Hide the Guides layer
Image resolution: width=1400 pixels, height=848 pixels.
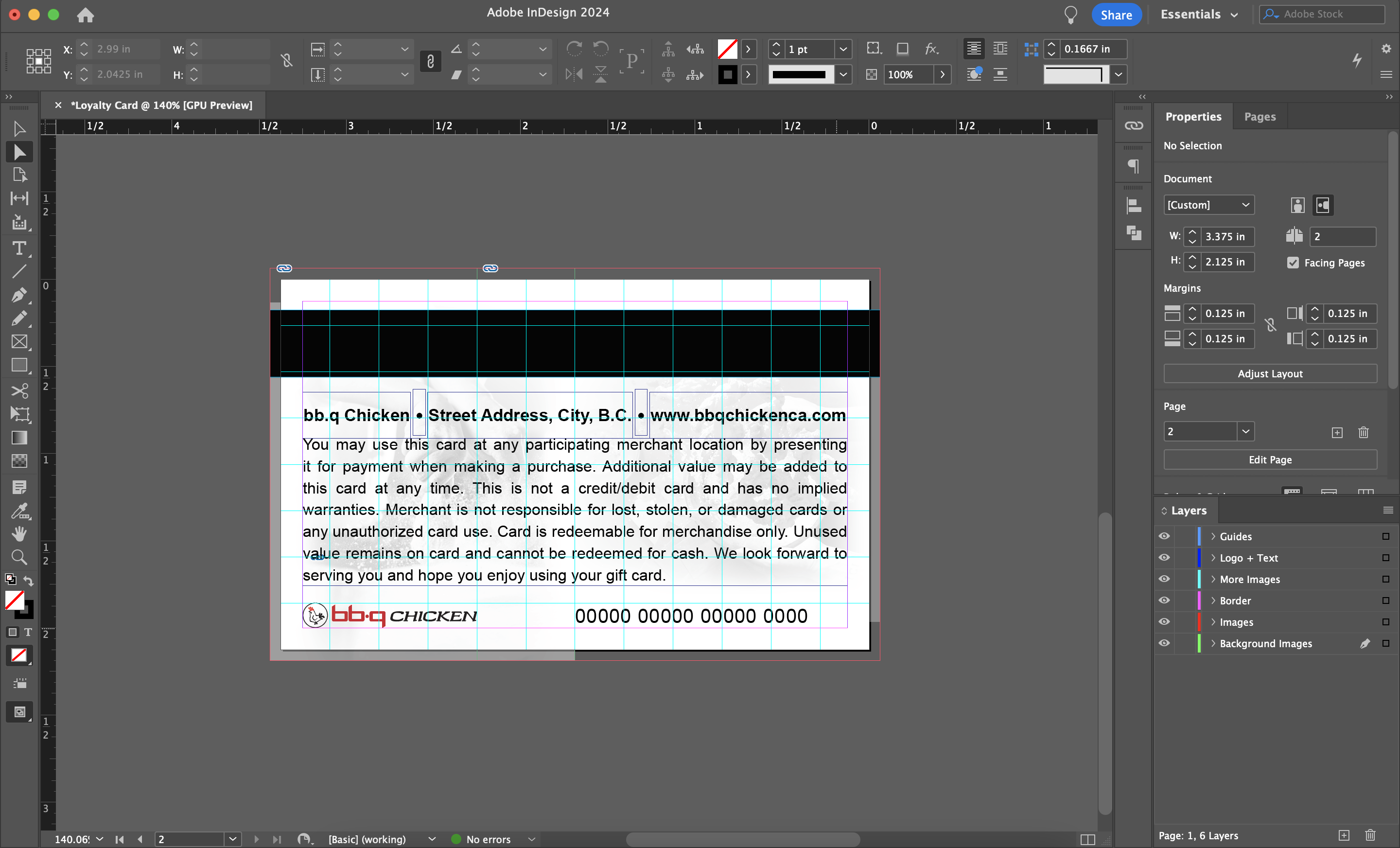click(1164, 536)
